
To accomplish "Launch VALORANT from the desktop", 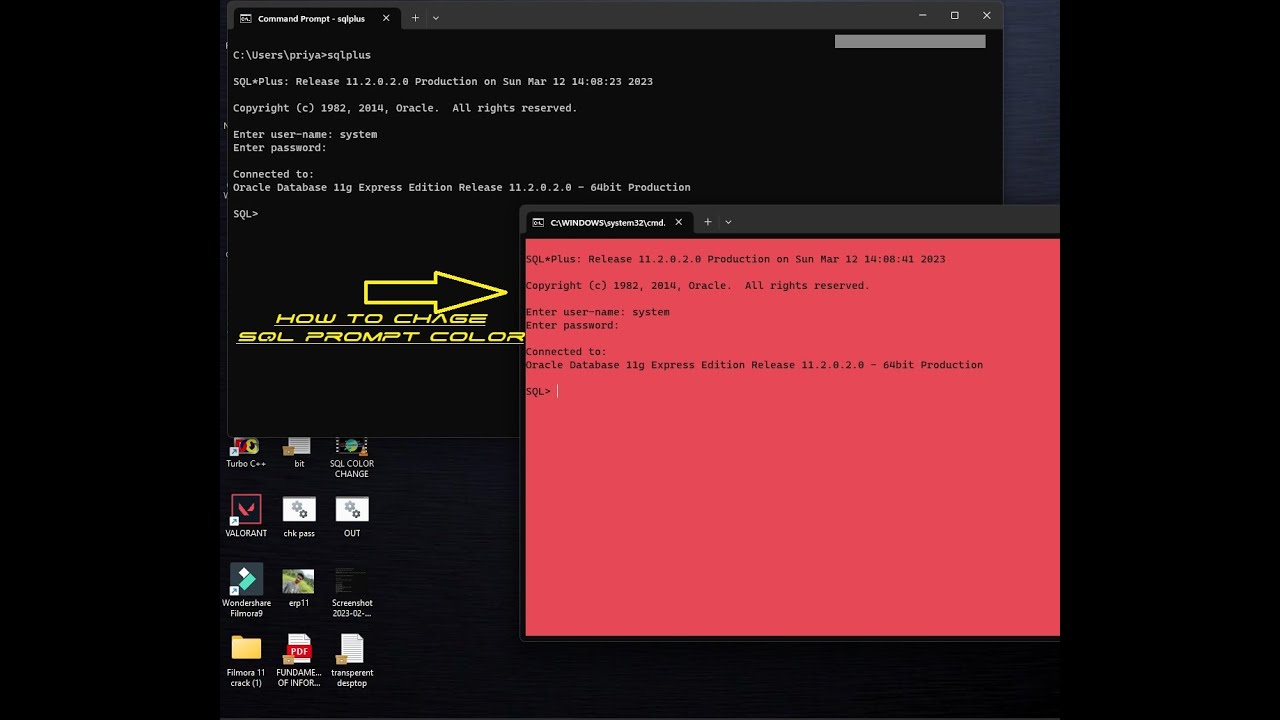I will point(246,516).
